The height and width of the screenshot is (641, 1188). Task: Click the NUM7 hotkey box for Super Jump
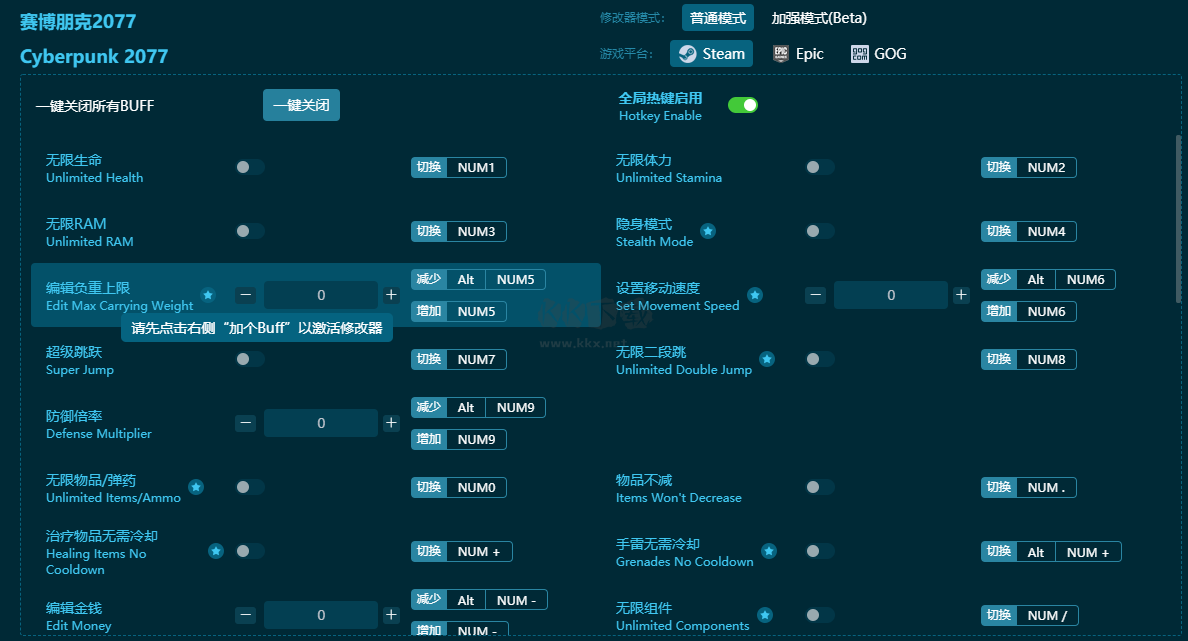pos(458,359)
